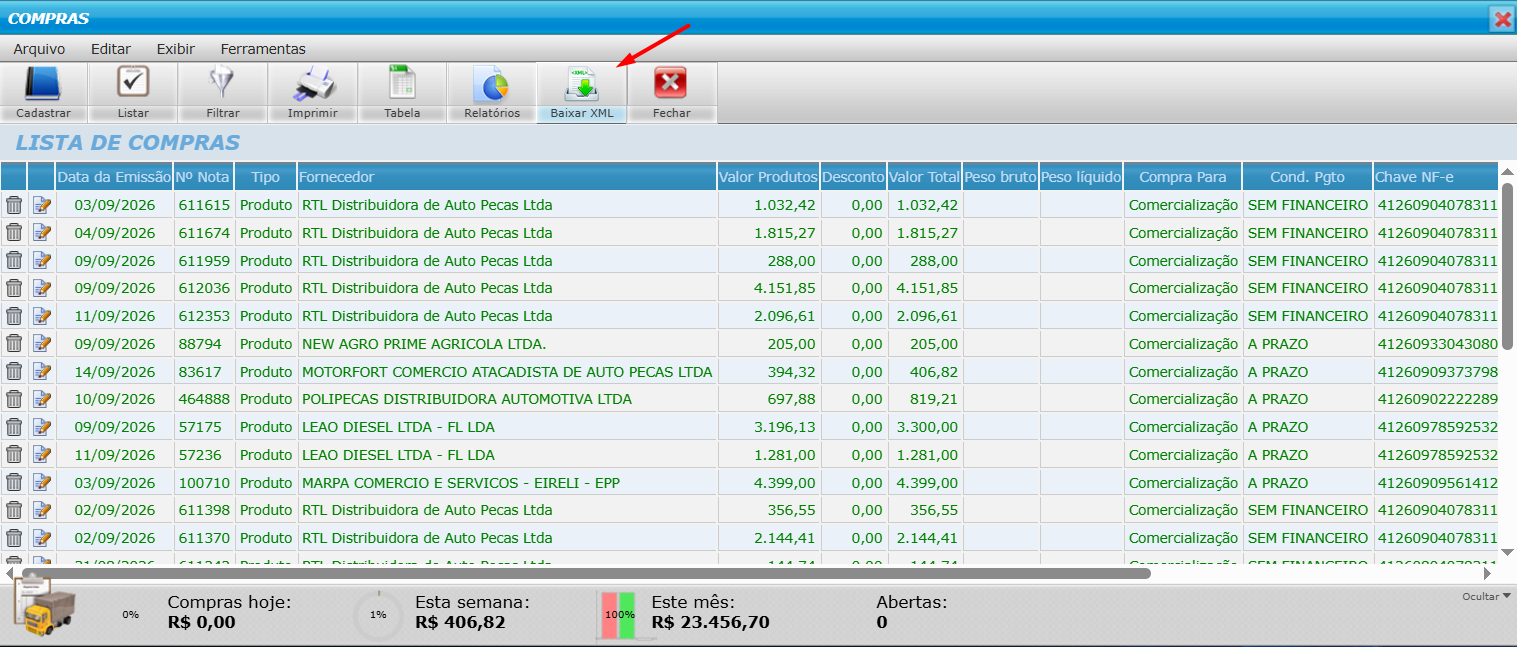Click the Fornecedor column header
The image size is (1517, 647).
[507, 177]
